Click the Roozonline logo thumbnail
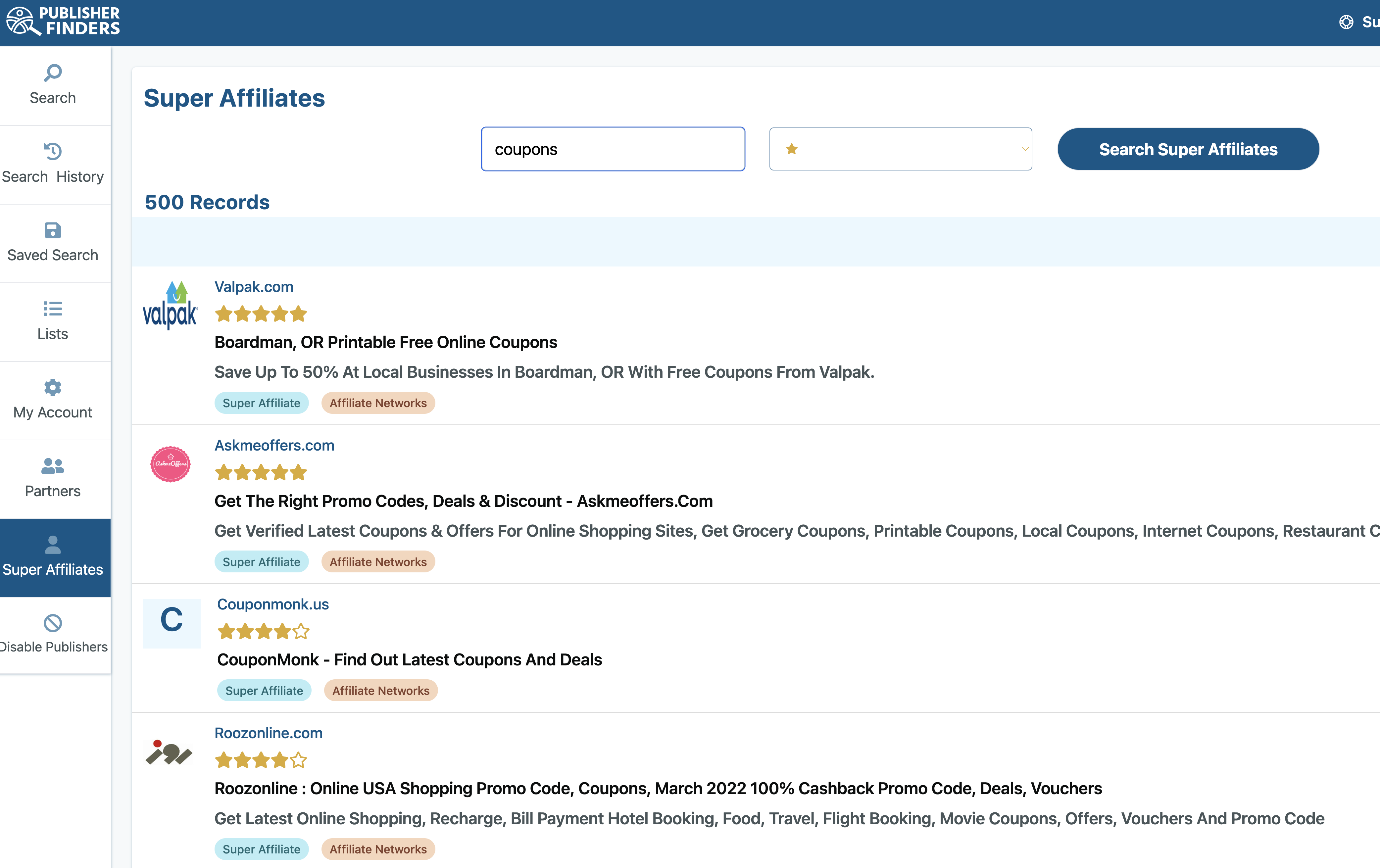 pyautogui.click(x=169, y=752)
